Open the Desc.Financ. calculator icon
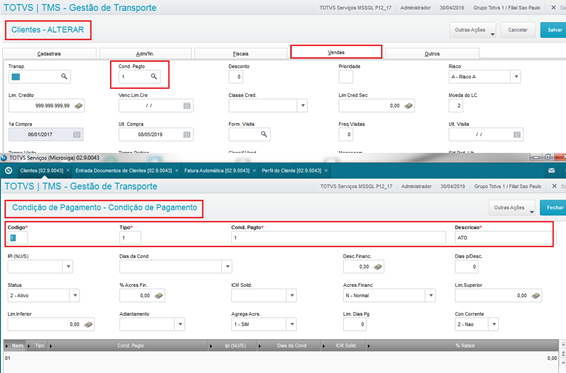The width and height of the screenshot is (566, 373). (378, 267)
